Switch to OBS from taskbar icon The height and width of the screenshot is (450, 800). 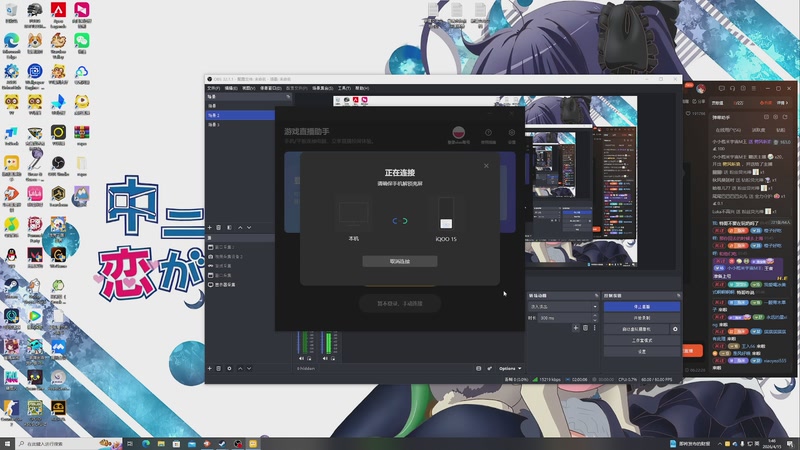pyautogui.click(x=238, y=444)
